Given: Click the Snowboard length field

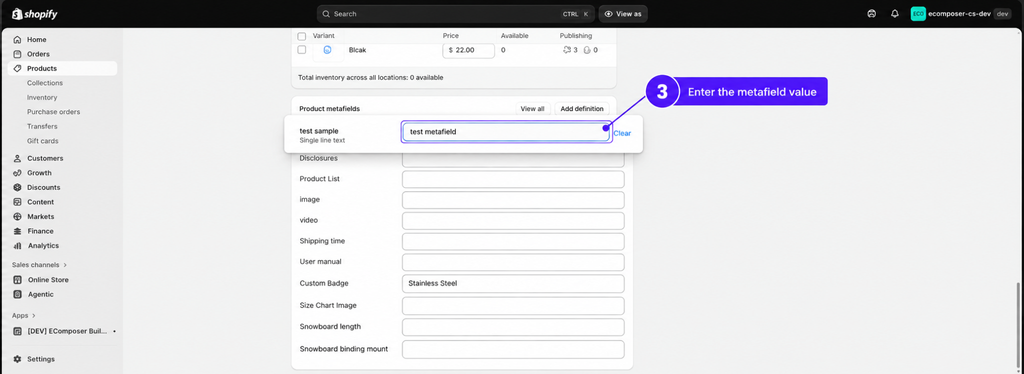Looking at the screenshot, I should 513,327.
